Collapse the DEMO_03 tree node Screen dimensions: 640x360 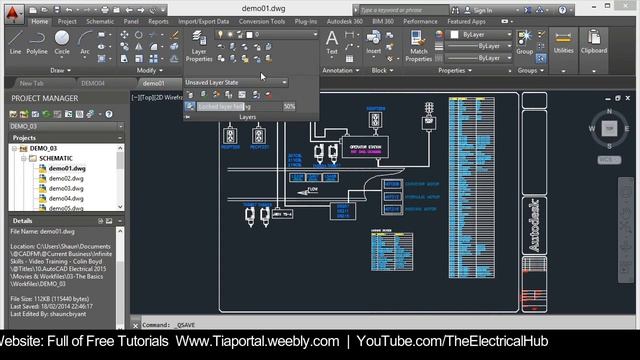[x=15, y=149]
